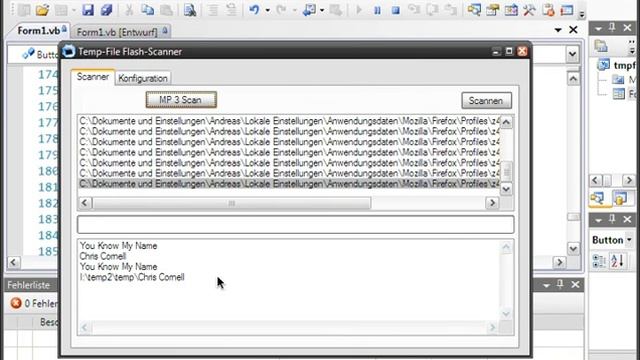Image resolution: width=640 pixels, height=360 pixels.
Task: Click the file list horizontal scrollbar thumb
Action: click(232, 203)
